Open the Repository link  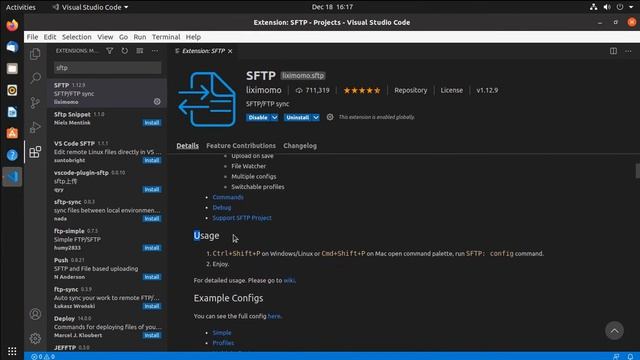pyautogui.click(x=411, y=90)
